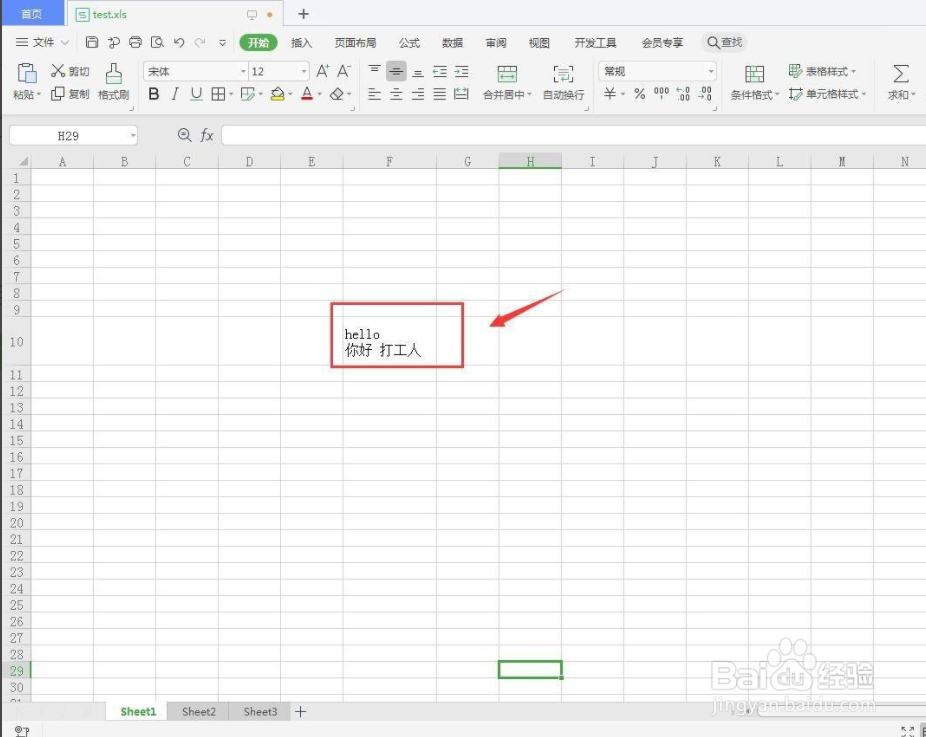
Task: Go to 首页 home tab
Action: point(31,13)
